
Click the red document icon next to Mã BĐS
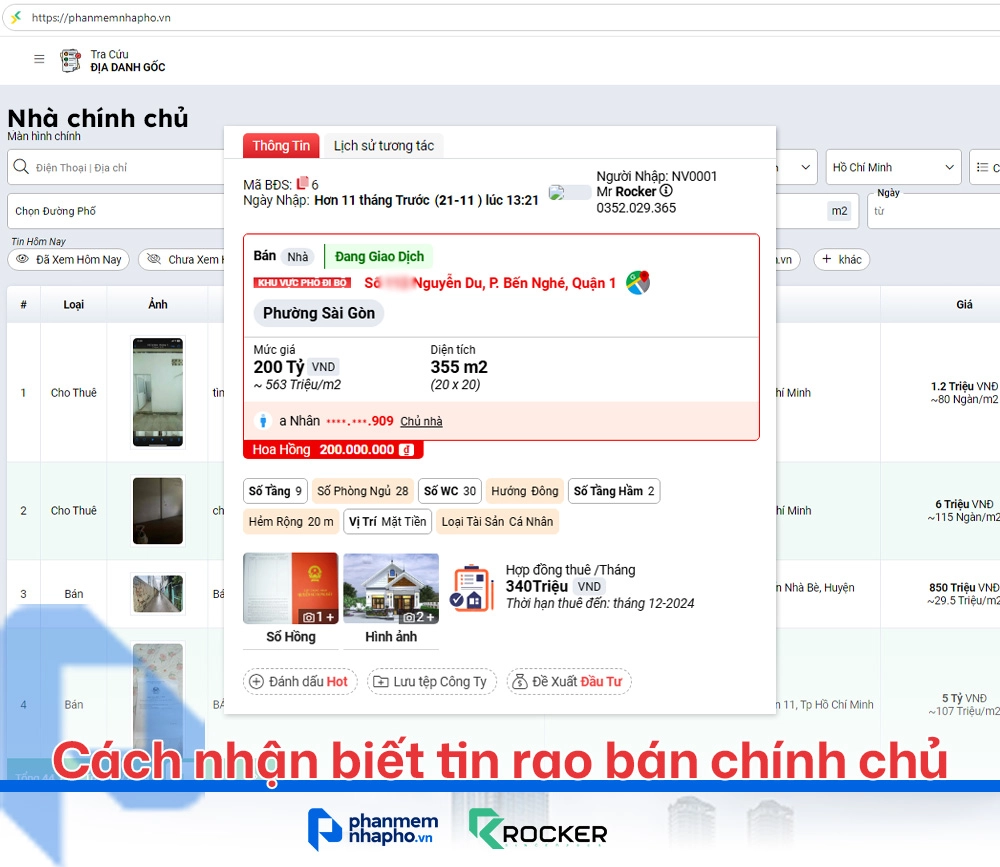[x=303, y=184]
